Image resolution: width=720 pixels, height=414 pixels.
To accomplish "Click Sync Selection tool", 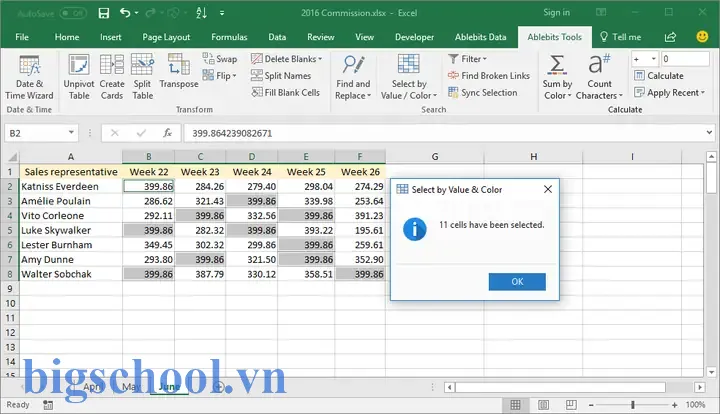I will coord(483,93).
